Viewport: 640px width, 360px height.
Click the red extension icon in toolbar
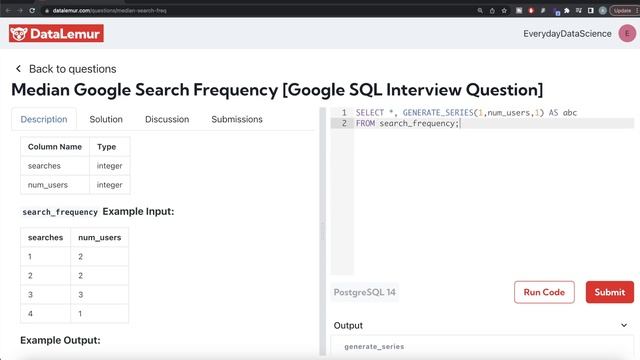[x=531, y=11]
